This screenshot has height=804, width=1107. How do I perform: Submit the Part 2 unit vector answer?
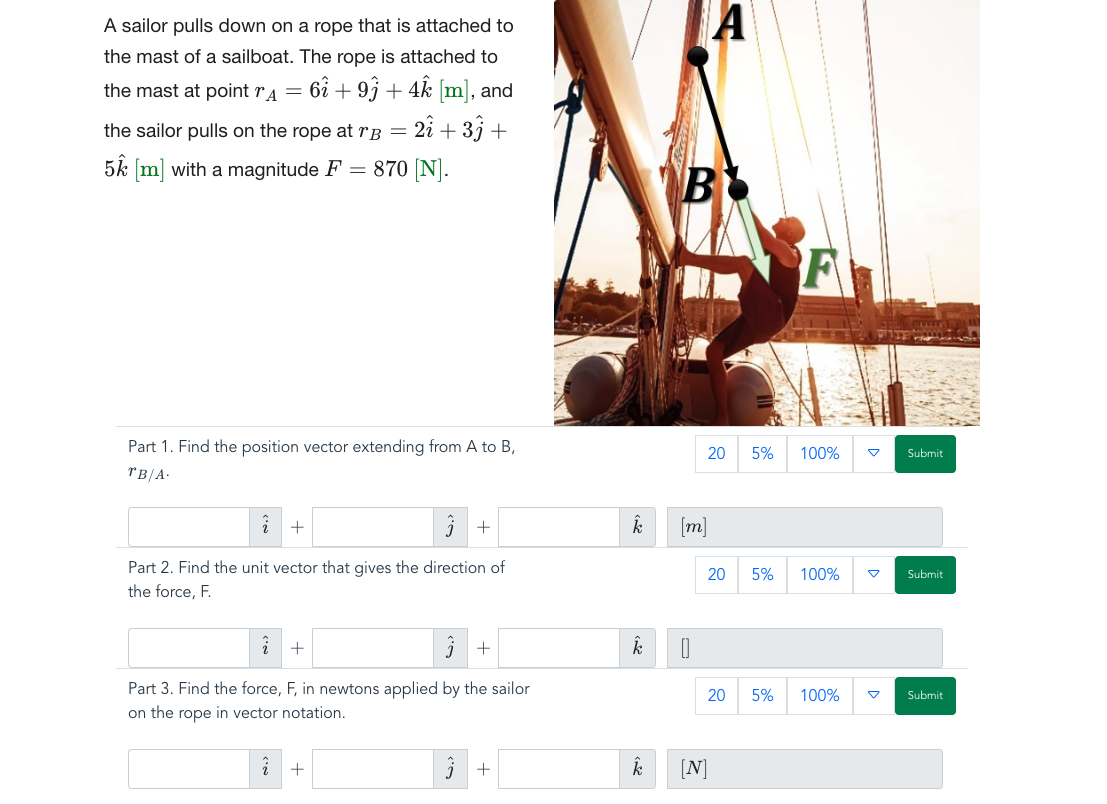click(x=925, y=575)
